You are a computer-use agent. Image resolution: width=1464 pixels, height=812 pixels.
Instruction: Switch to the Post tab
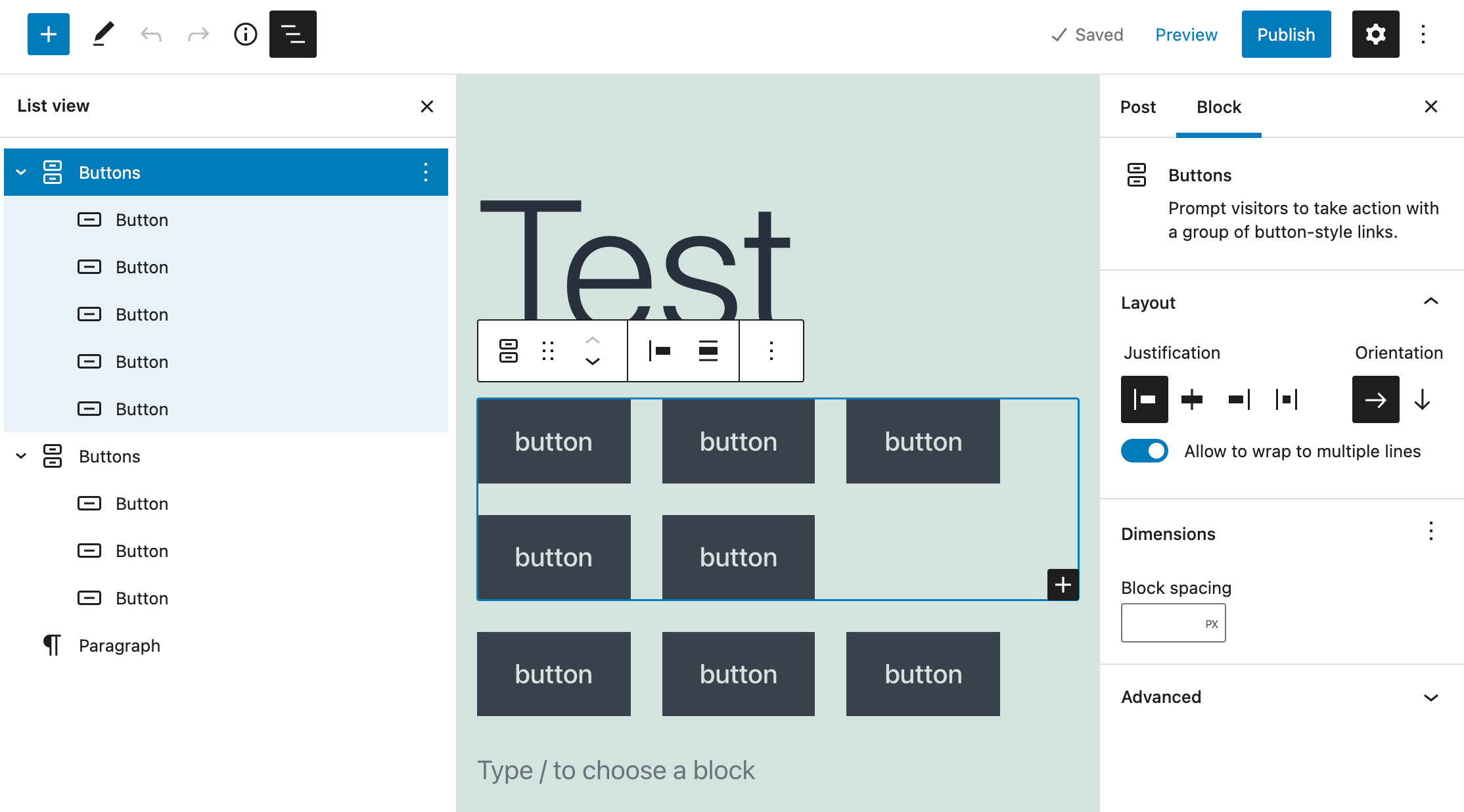tap(1138, 106)
